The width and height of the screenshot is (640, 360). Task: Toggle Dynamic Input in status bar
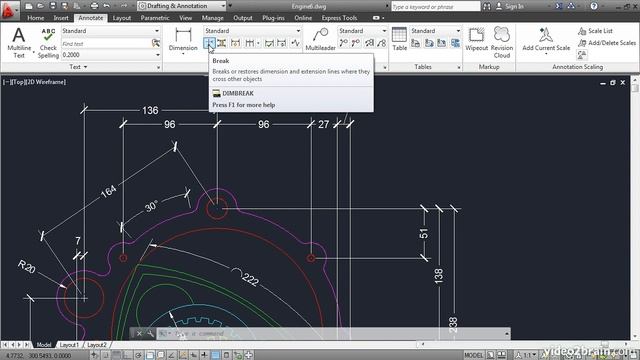pyautogui.click(x=193, y=355)
